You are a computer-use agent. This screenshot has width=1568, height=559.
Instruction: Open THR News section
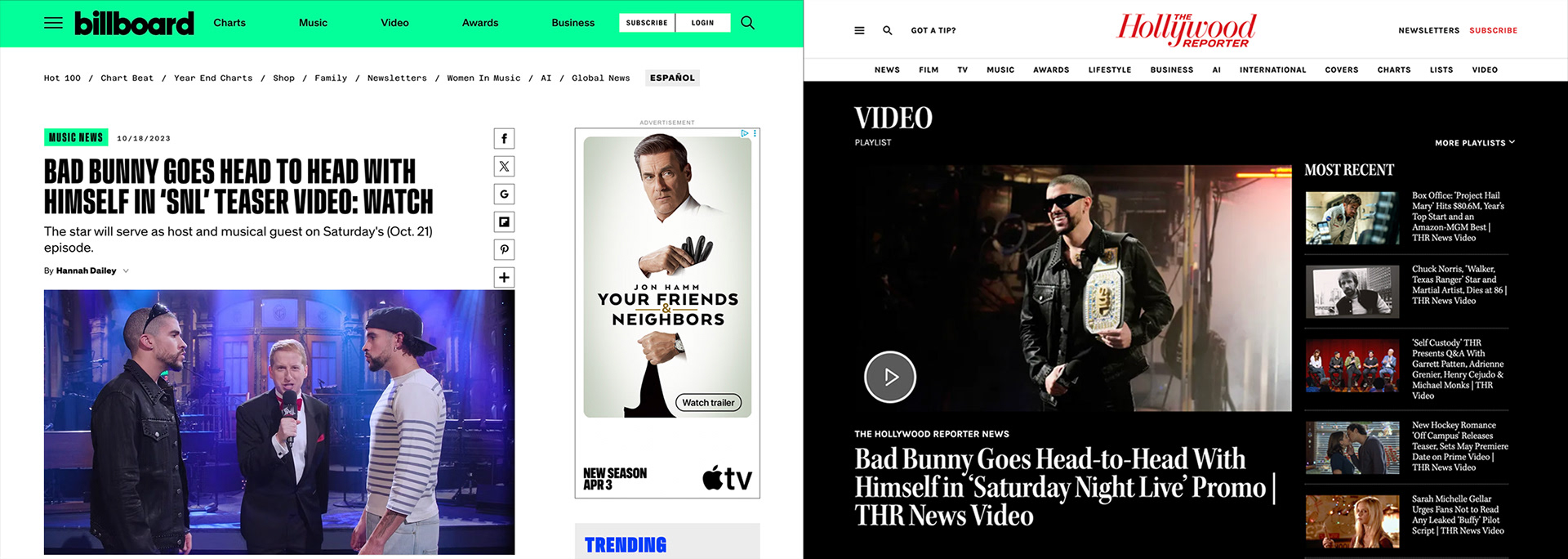pos(887,70)
